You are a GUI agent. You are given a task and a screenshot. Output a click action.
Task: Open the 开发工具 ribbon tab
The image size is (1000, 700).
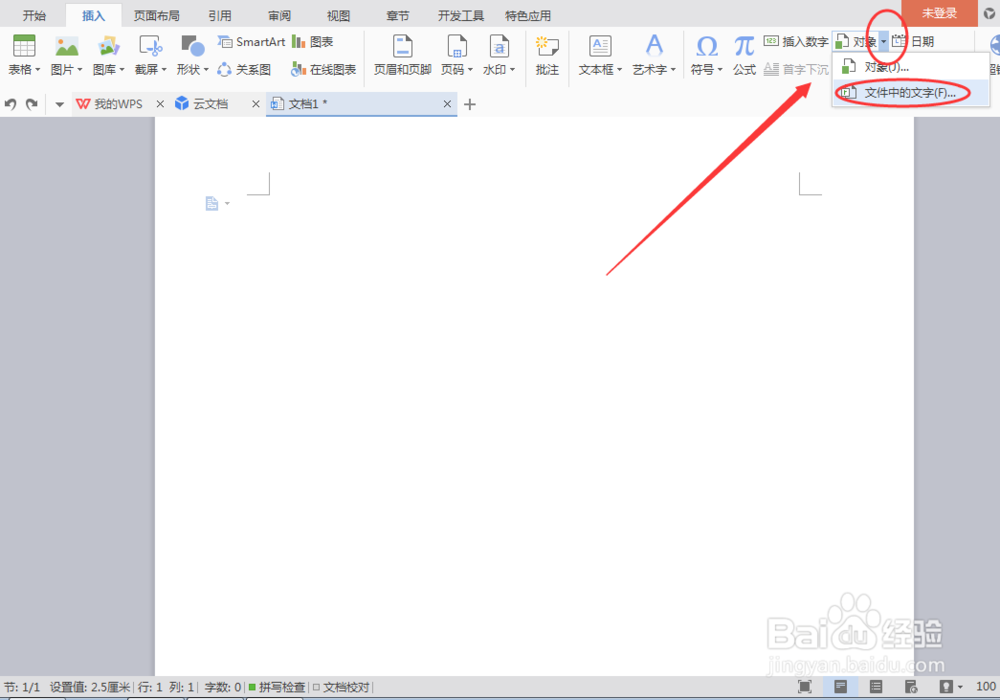tap(460, 15)
